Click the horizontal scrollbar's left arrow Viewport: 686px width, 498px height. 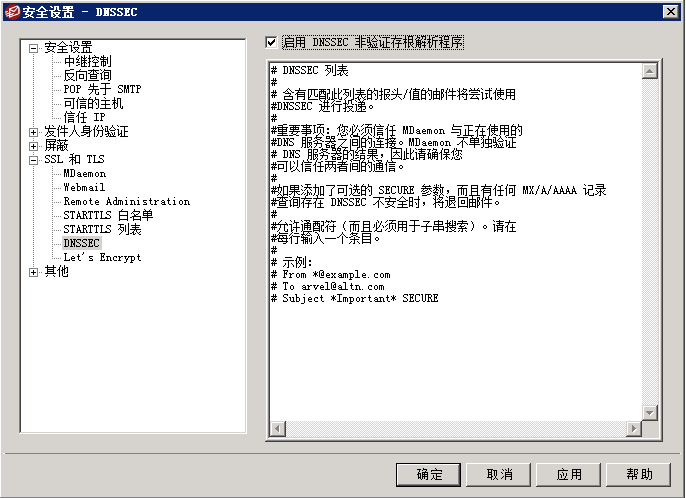coord(277,428)
